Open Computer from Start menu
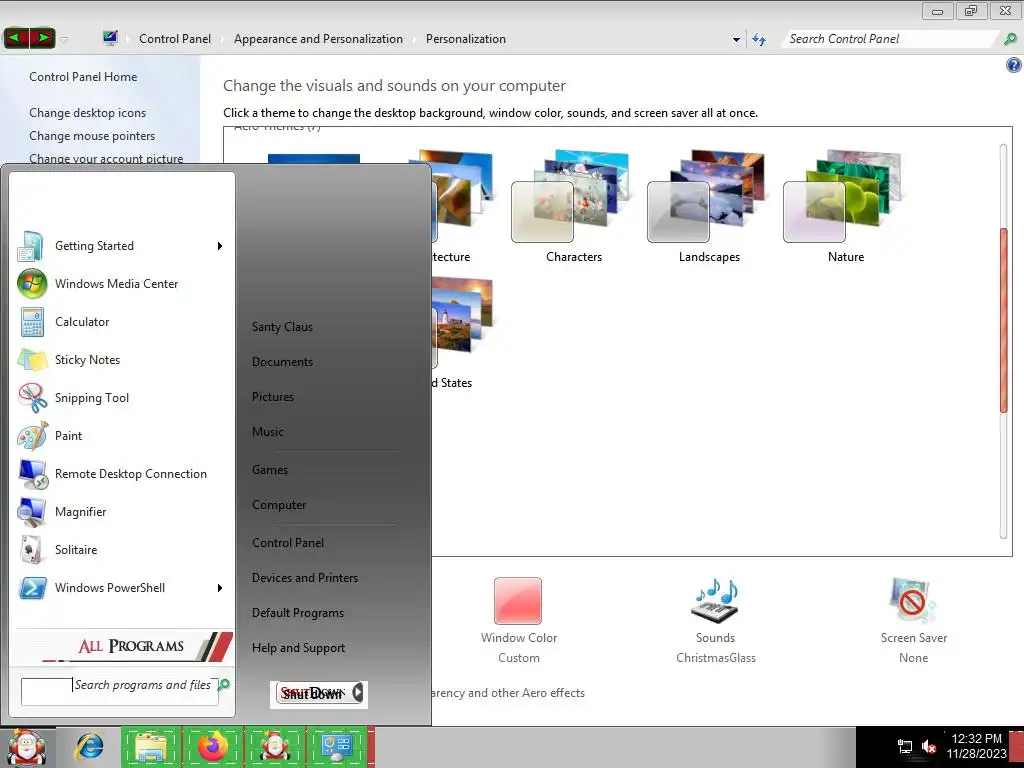 [x=279, y=505]
